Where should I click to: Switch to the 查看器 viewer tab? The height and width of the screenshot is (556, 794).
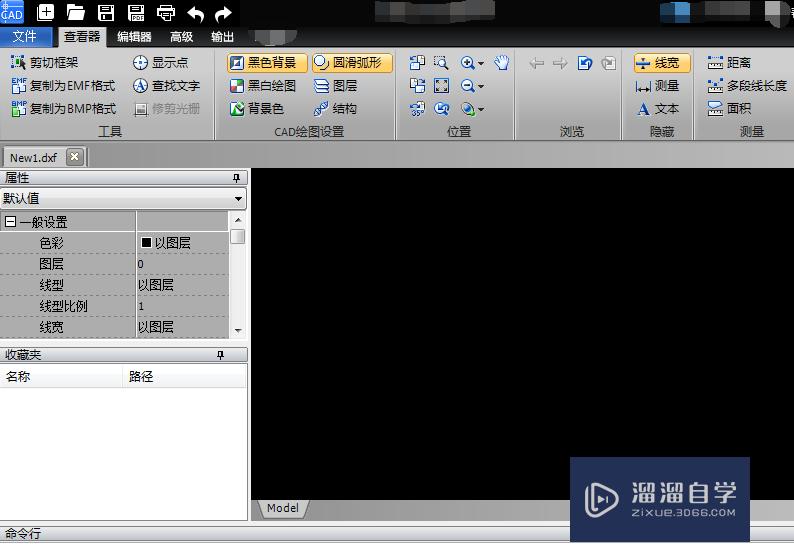click(x=82, y=36)
